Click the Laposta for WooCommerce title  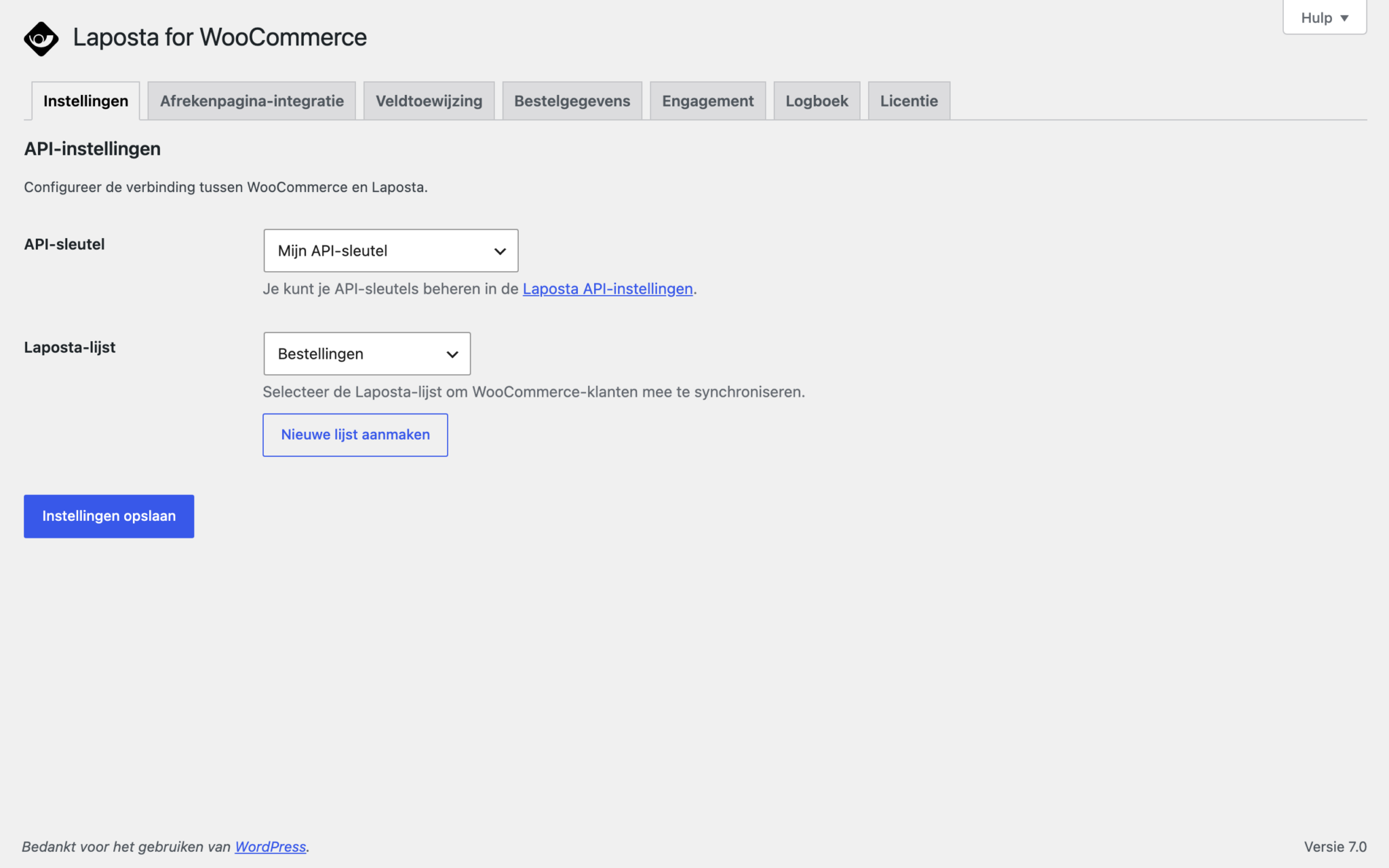point(220,37)
